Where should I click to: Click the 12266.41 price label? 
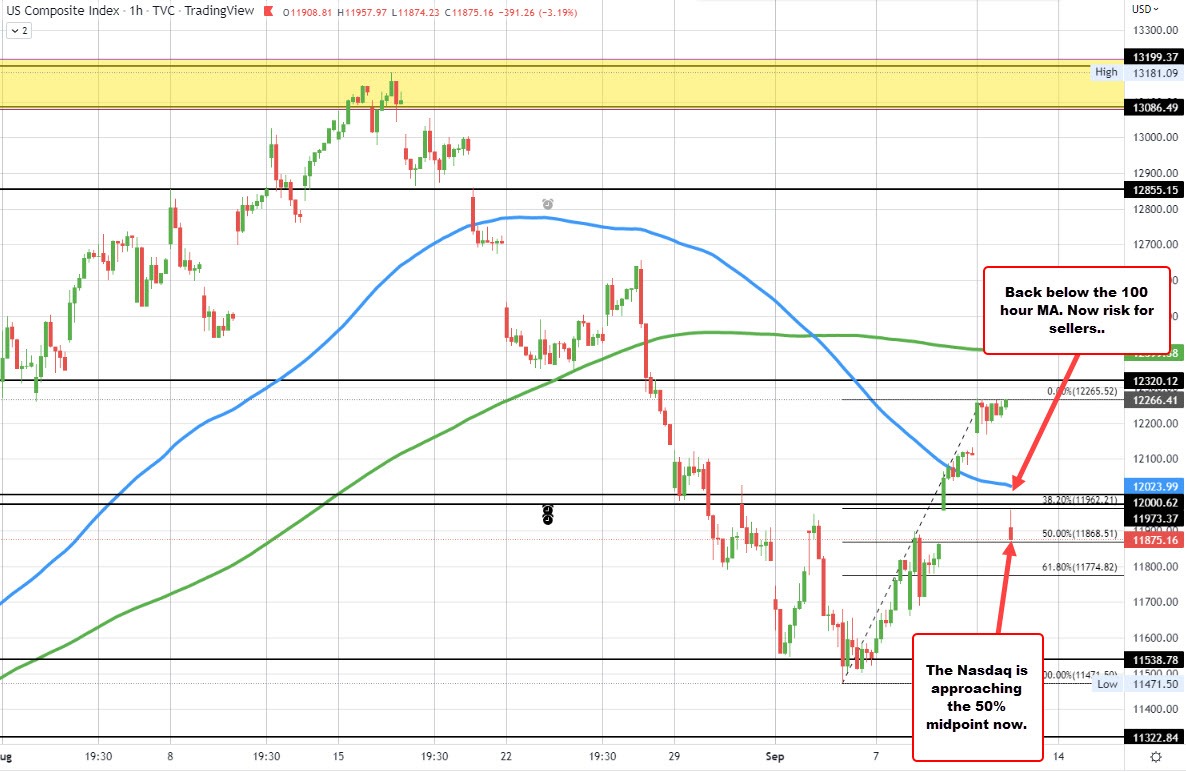pos(1154,400)
